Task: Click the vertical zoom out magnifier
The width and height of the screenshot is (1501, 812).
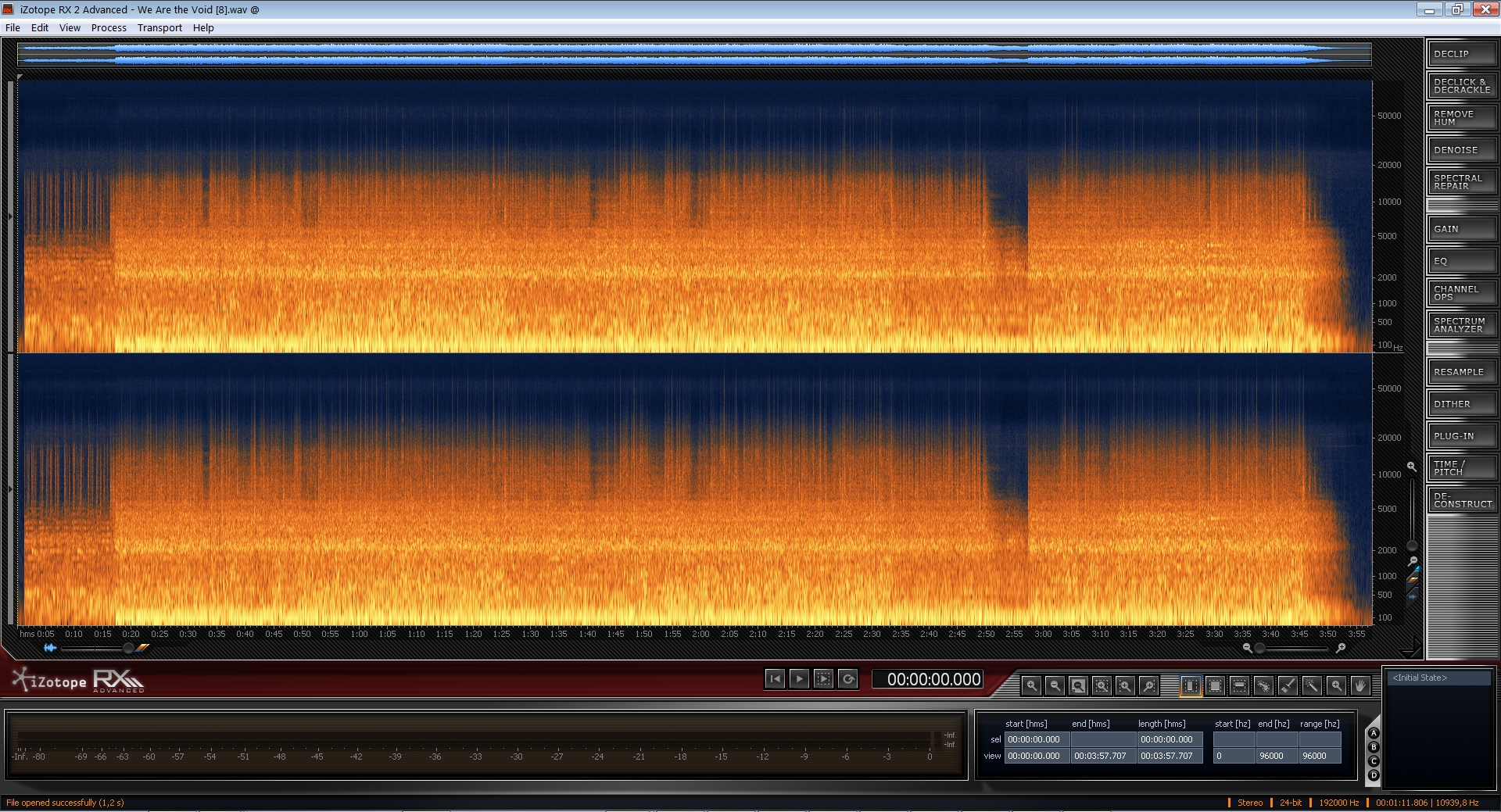Action: tap(1412, 561)
